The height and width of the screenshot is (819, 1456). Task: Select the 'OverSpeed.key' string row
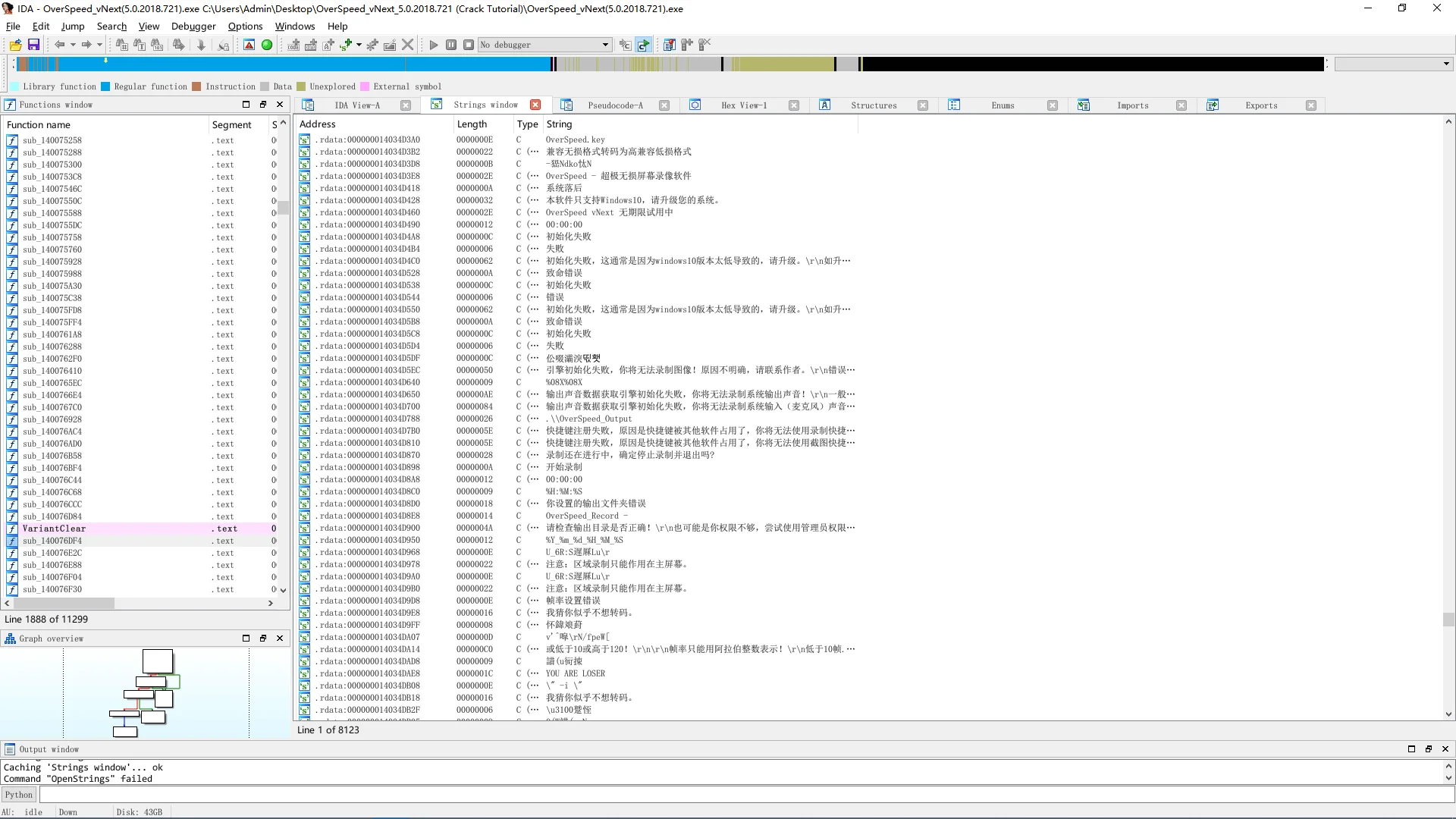pyautogui.click(x=576, y=140)
